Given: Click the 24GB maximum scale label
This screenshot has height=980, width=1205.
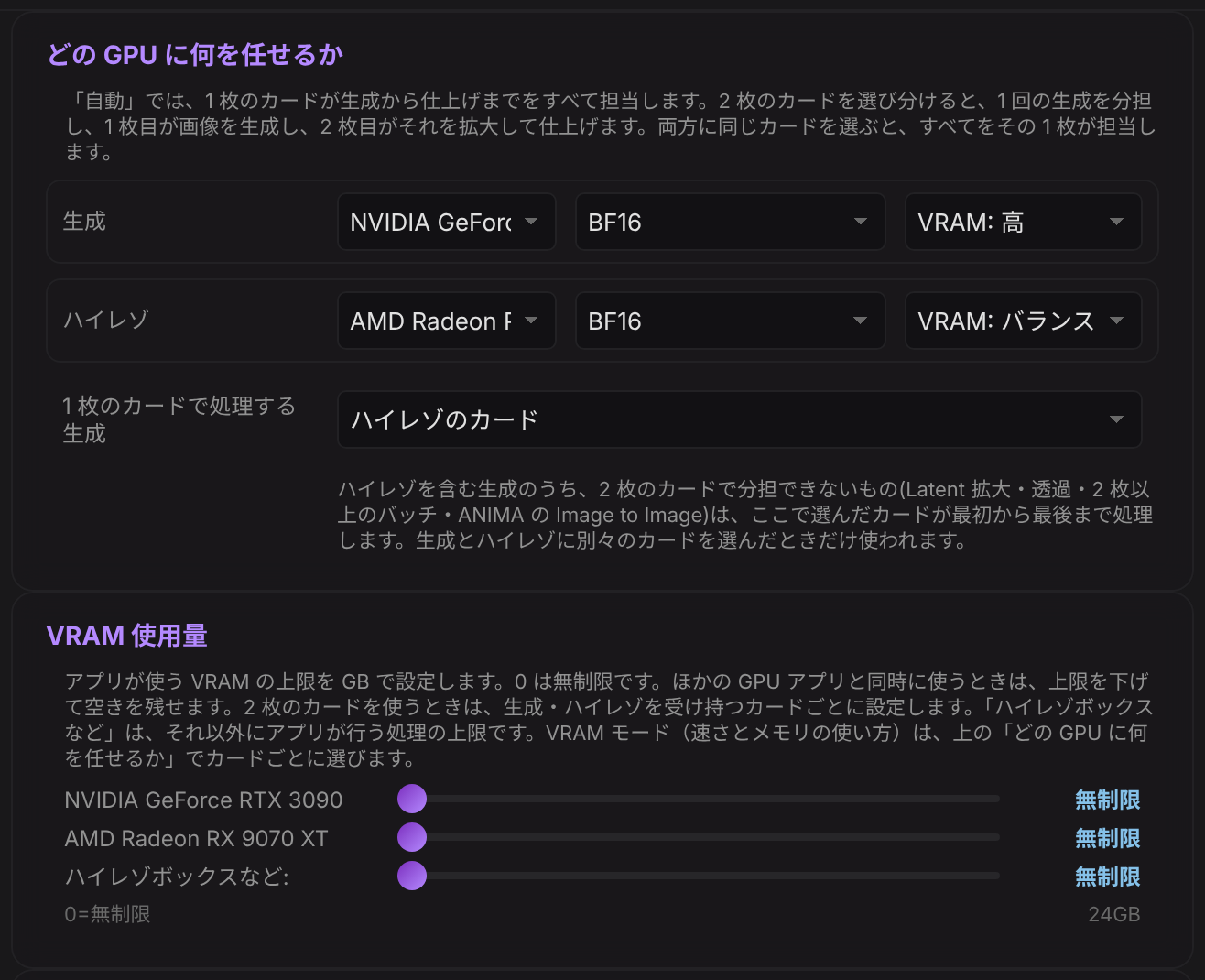Looking at the screenshot, I should (1114, 914).
